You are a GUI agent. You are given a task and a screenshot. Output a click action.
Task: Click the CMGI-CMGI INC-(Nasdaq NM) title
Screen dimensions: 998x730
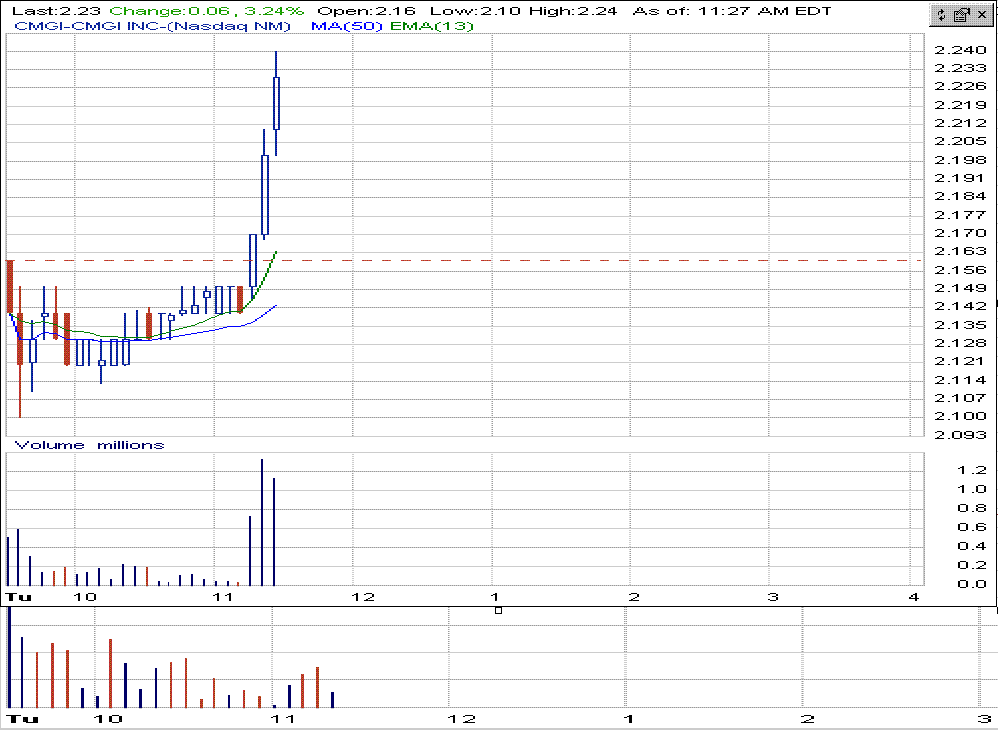(x=152, y=26)
